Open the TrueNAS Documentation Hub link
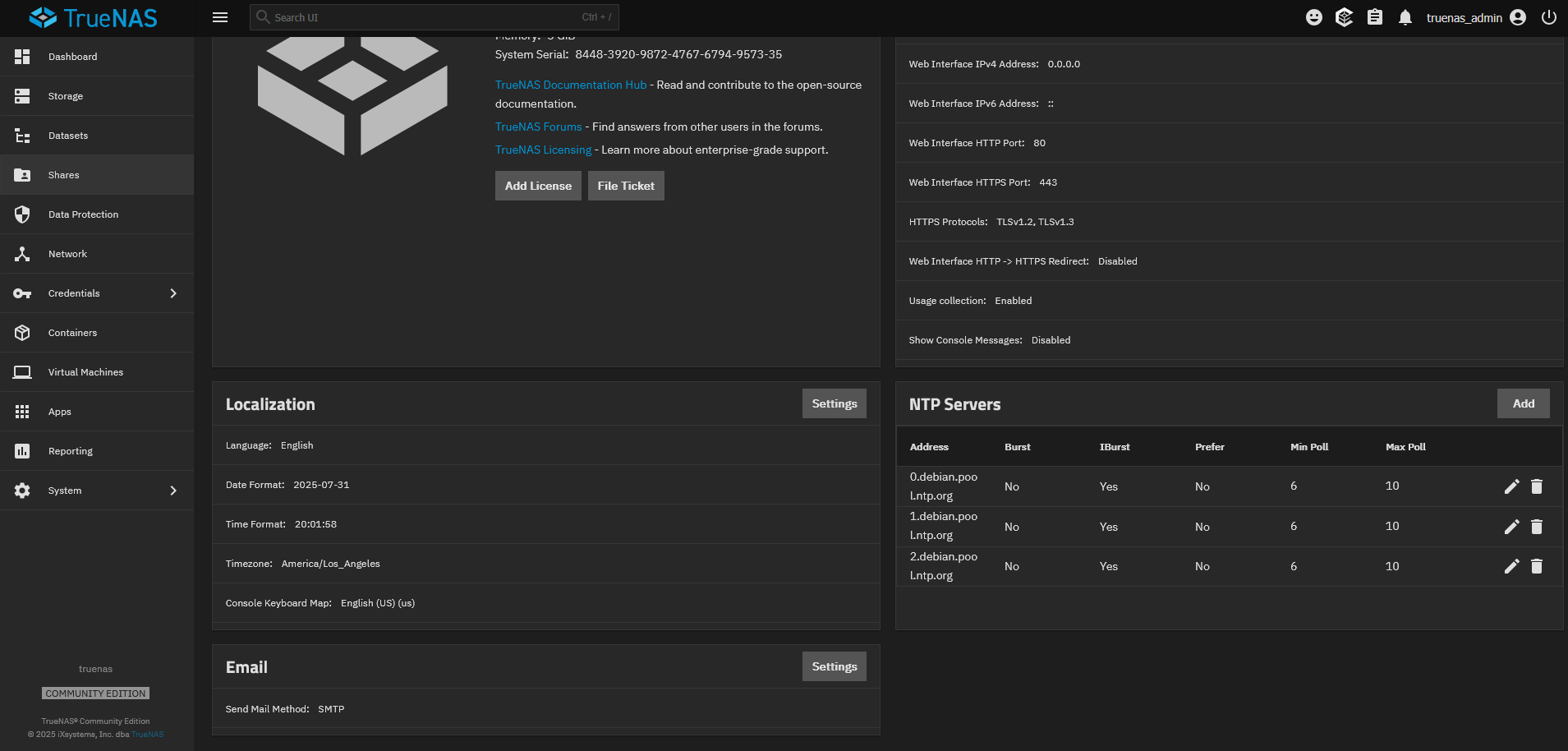 [x=571, y=85]
